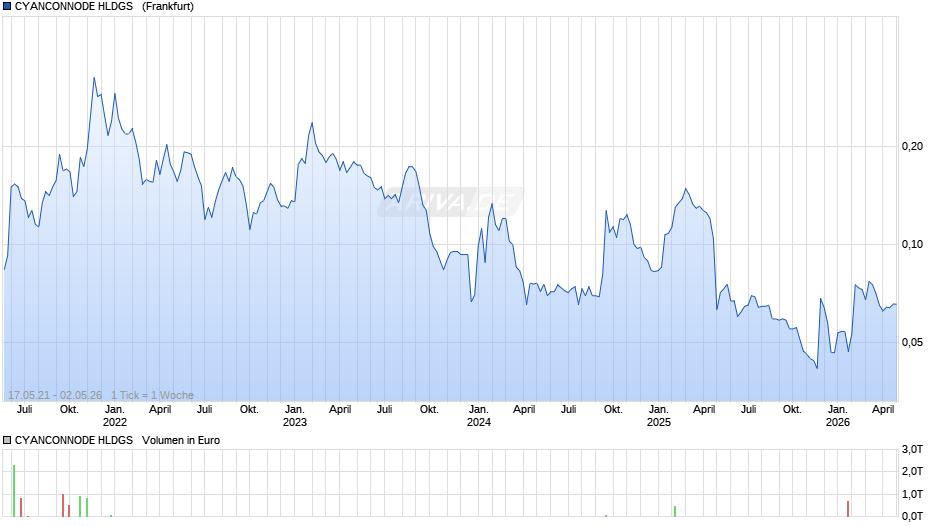Click the 0,0T volume axis label
Viewport: 940px width, 526px height.
pos(912,516)
